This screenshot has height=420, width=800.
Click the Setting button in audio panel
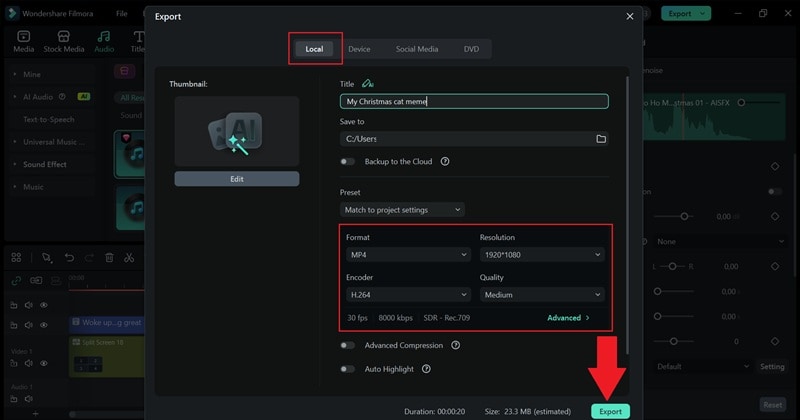pos(772,366)
